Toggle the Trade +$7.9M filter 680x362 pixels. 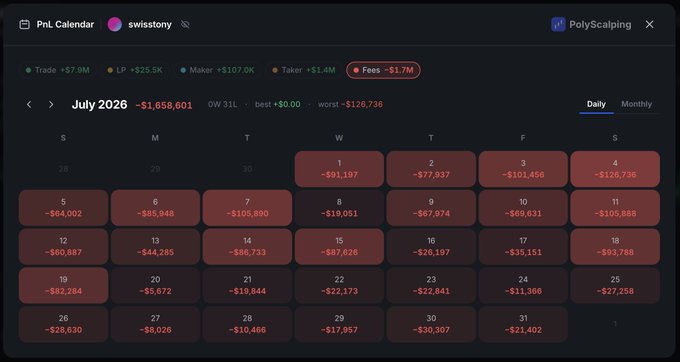point(58,70)
